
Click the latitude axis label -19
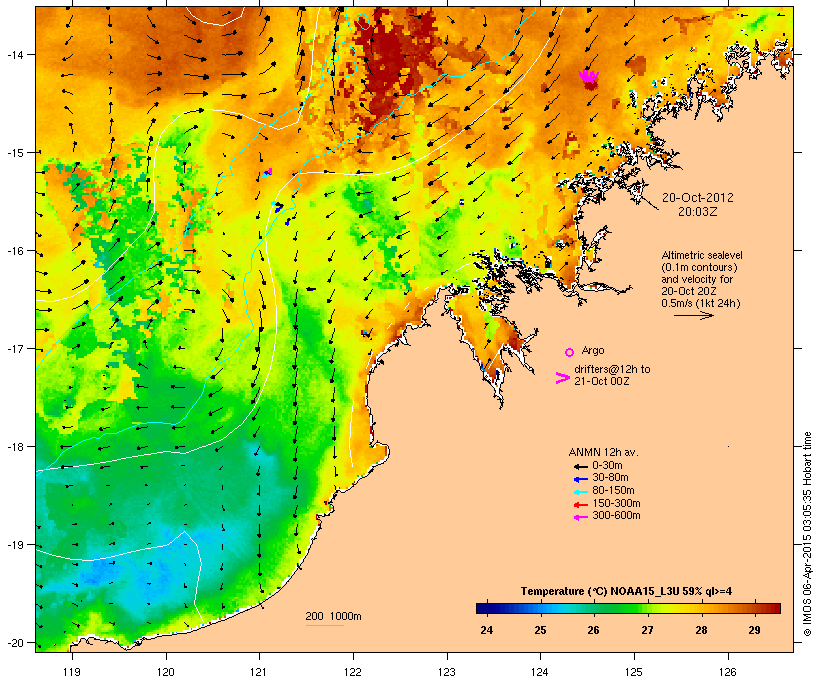click(15, 545)
